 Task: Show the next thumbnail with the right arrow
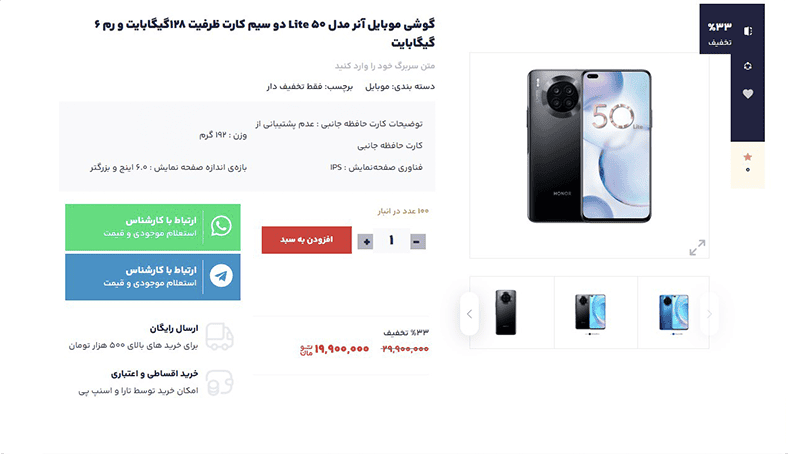click(709, 314)
